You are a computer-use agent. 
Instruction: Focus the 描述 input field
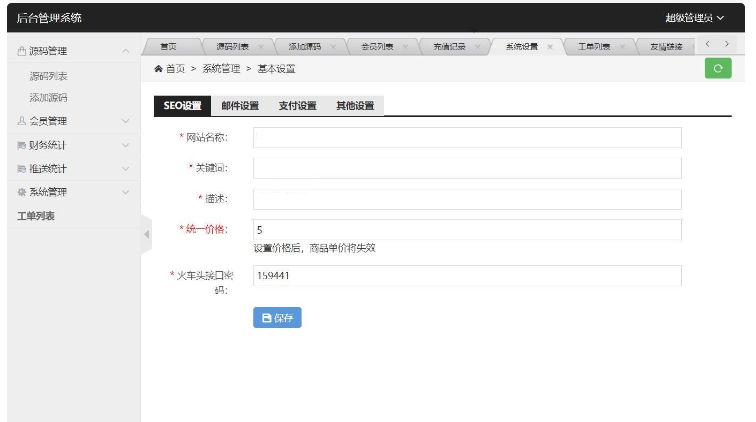click(x=467, y=199)
